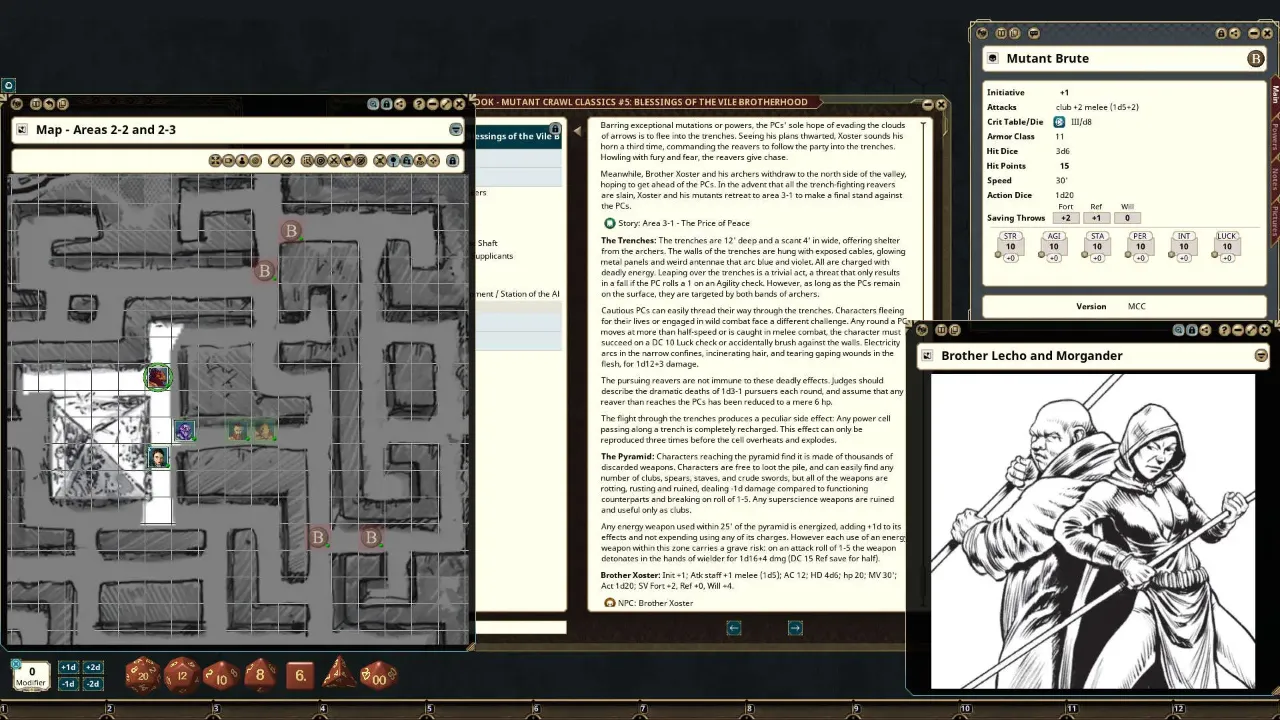Toggle the checkbox next to STR modifier

[x=998, y=255]
